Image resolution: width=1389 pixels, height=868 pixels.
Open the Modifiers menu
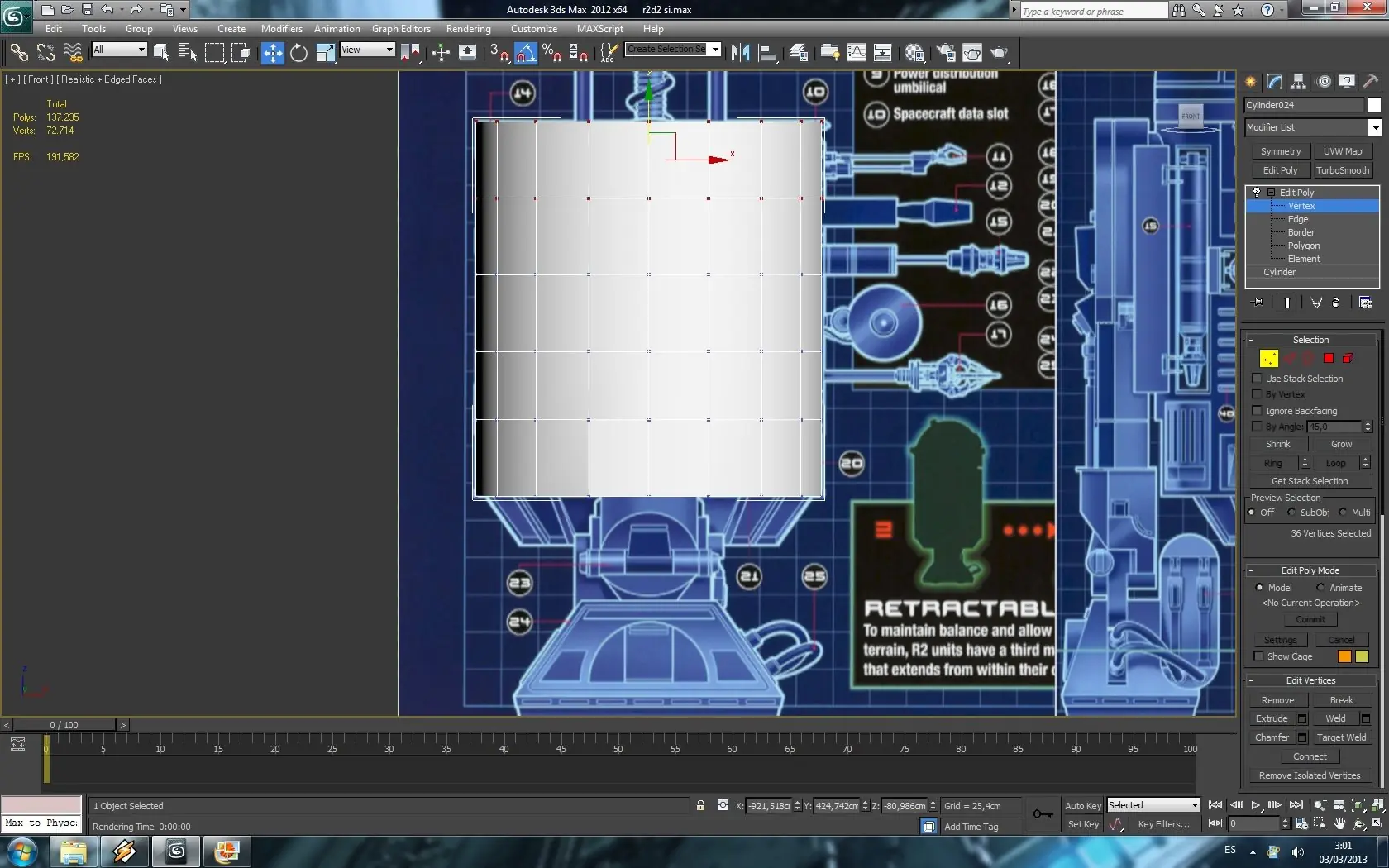282,29
